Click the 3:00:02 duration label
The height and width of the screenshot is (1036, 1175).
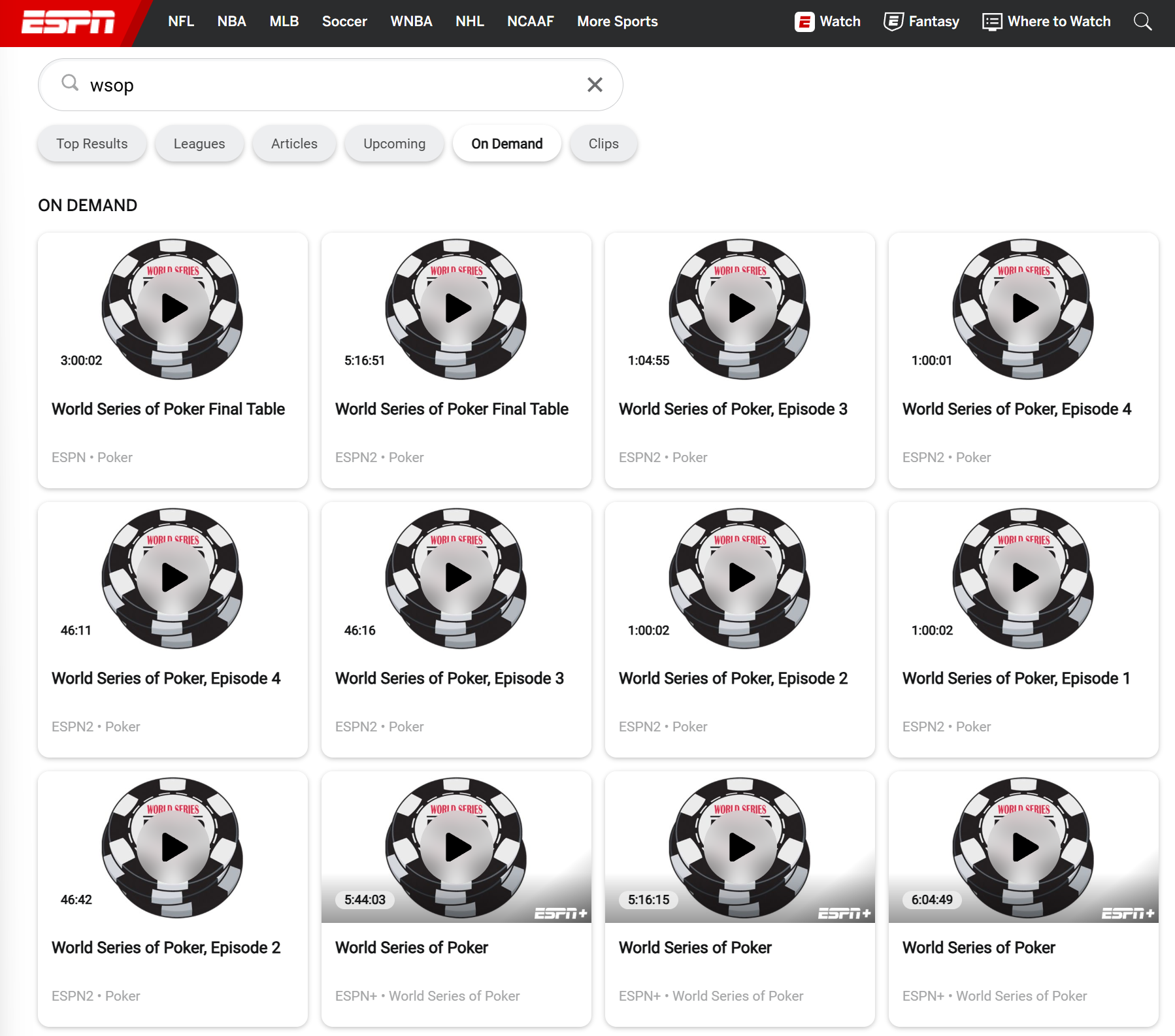pos(82,361)
